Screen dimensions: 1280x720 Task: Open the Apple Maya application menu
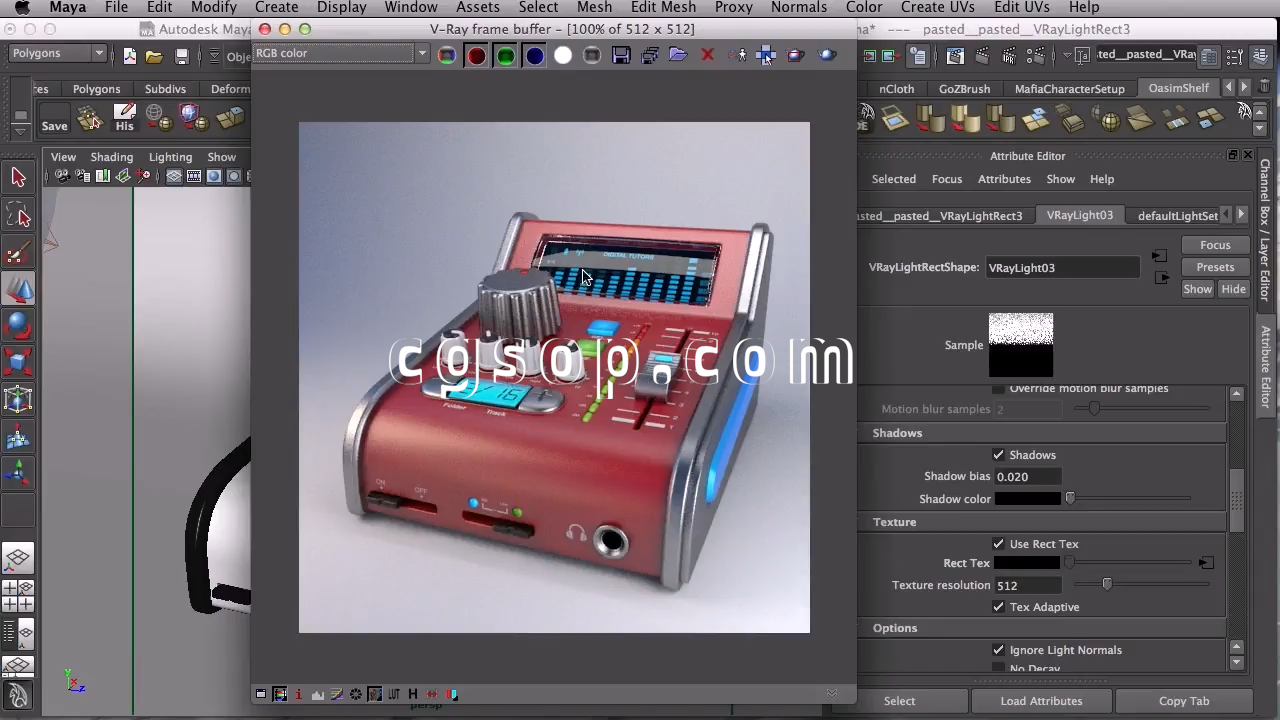67,8
